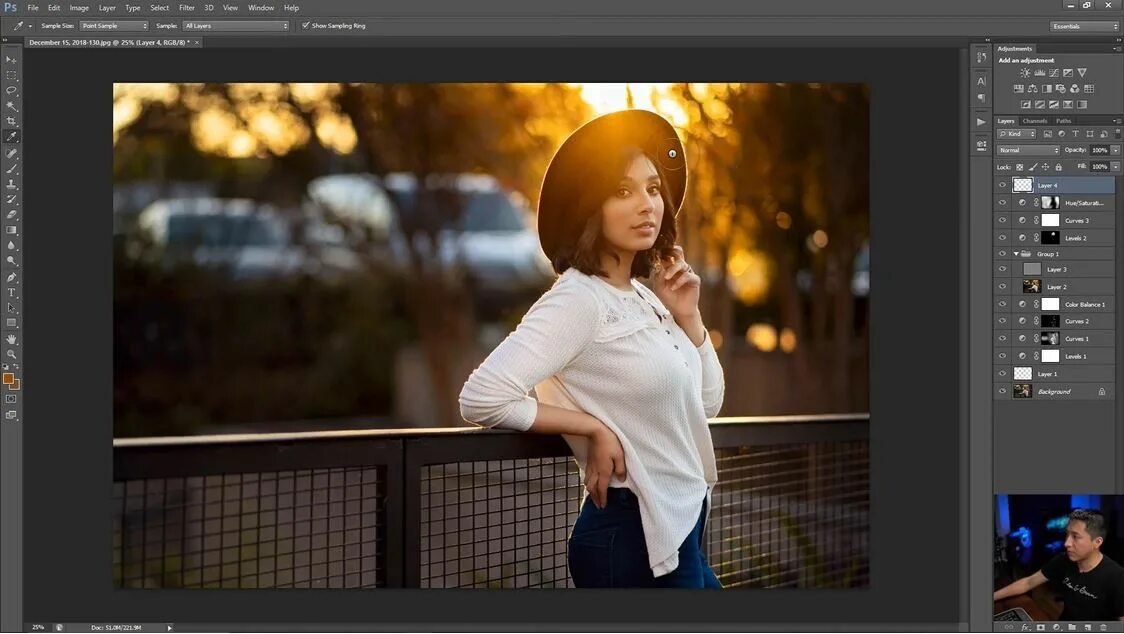Hide Layer 4 visibility eye
The height and width of the screenshot is (634, 1124).
pos(1002,185)
